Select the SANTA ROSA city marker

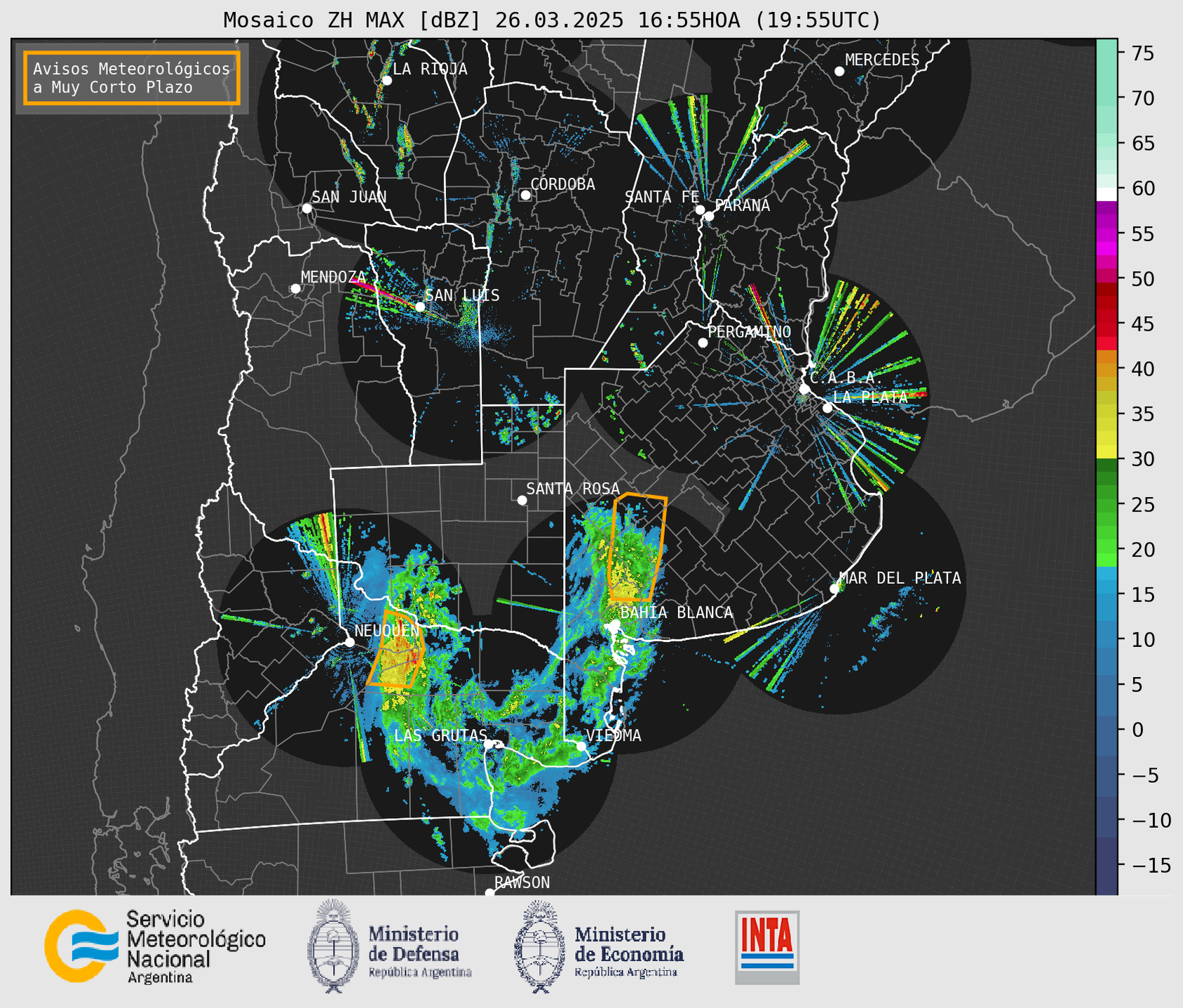point(522,500)
